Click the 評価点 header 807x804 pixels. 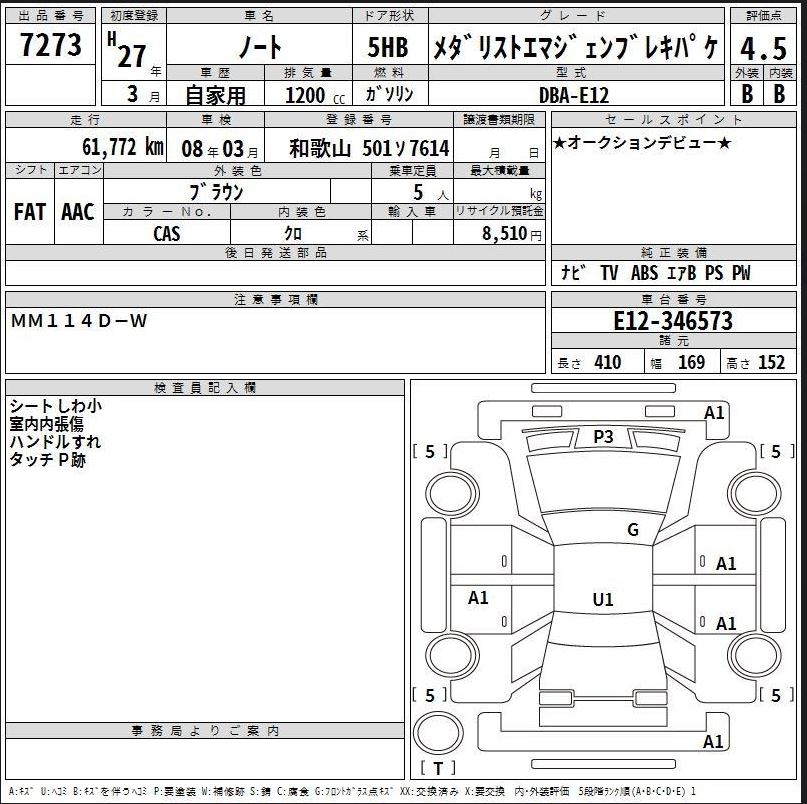click(x=764, y=16)
